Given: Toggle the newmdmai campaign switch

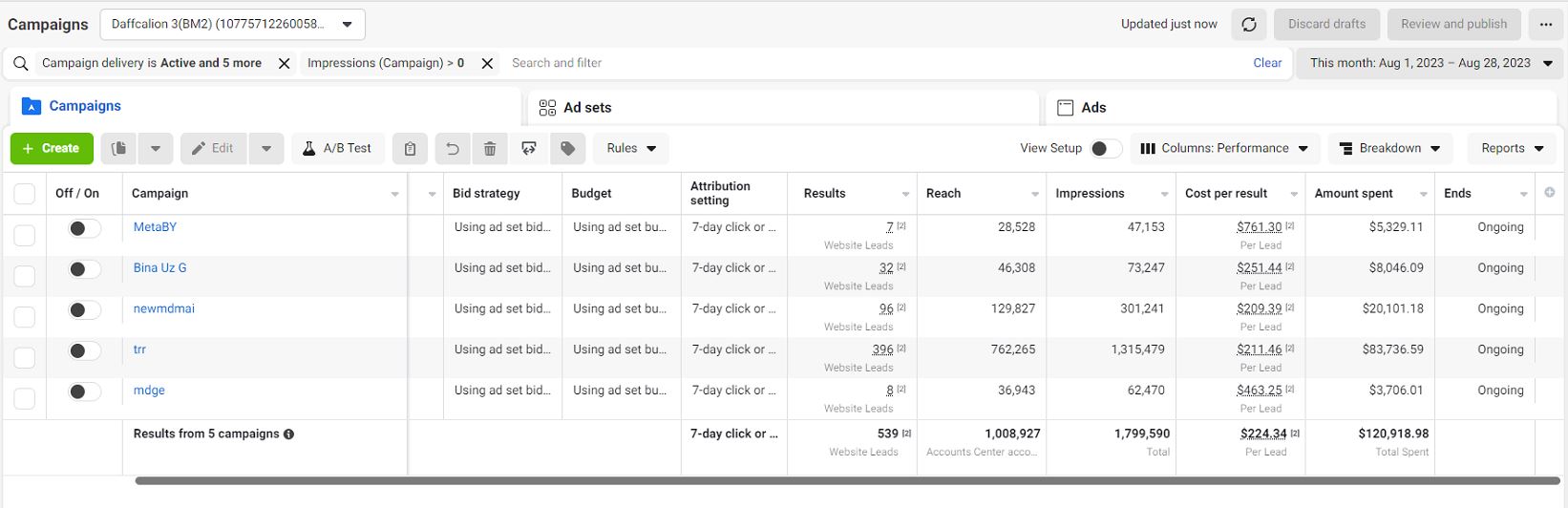Looking at the screenshot, I should tap(84, 310).
